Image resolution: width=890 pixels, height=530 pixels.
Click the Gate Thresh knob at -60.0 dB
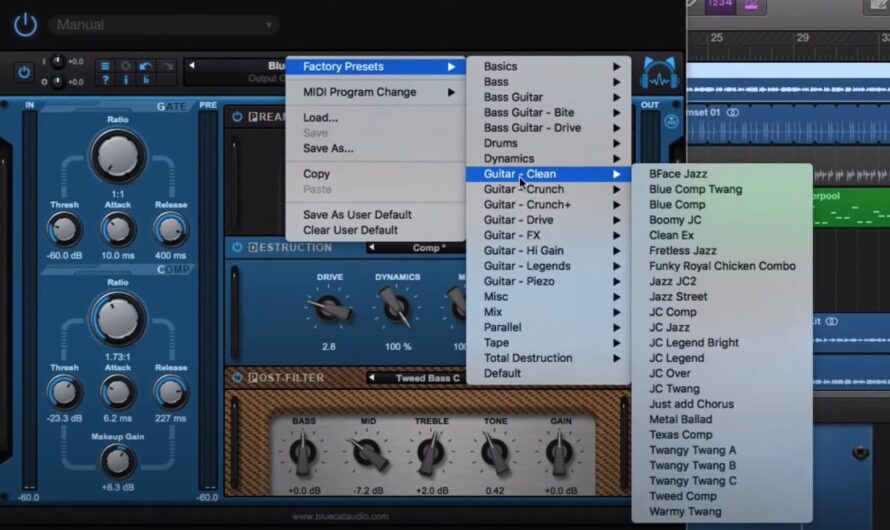(x=64, y=230)
